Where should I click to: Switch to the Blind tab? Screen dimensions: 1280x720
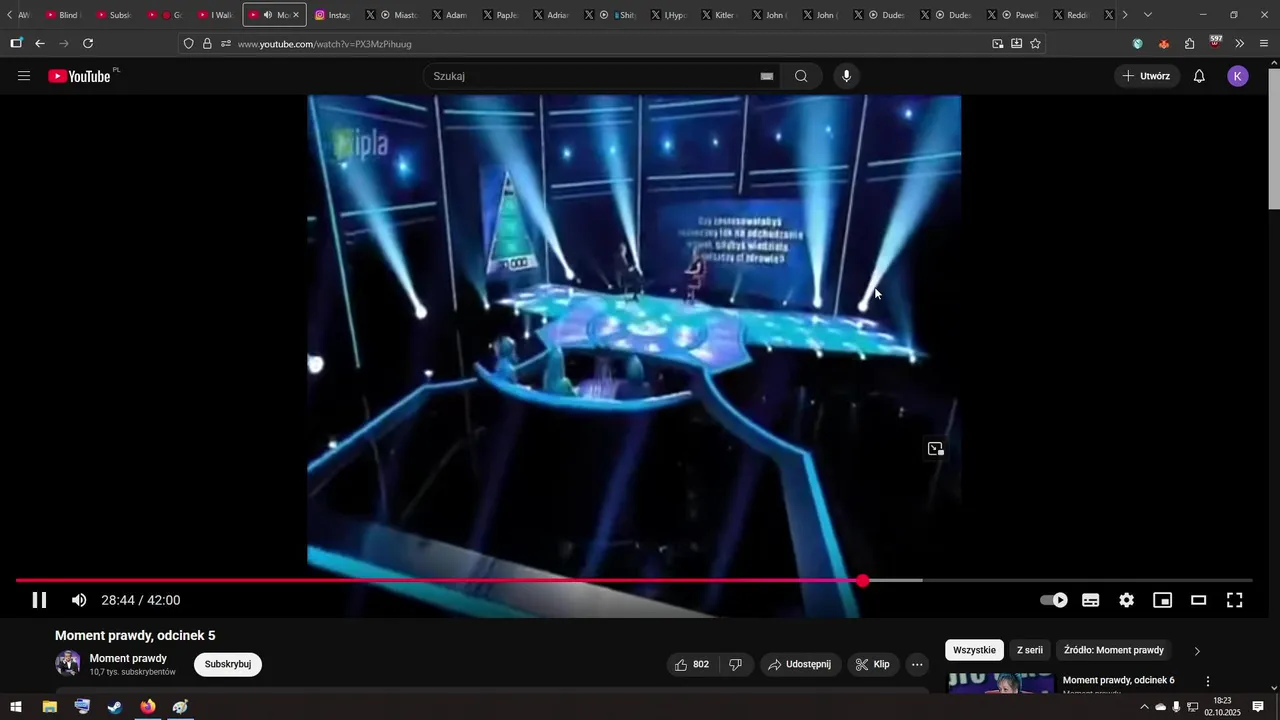click(x=64, y=15)
